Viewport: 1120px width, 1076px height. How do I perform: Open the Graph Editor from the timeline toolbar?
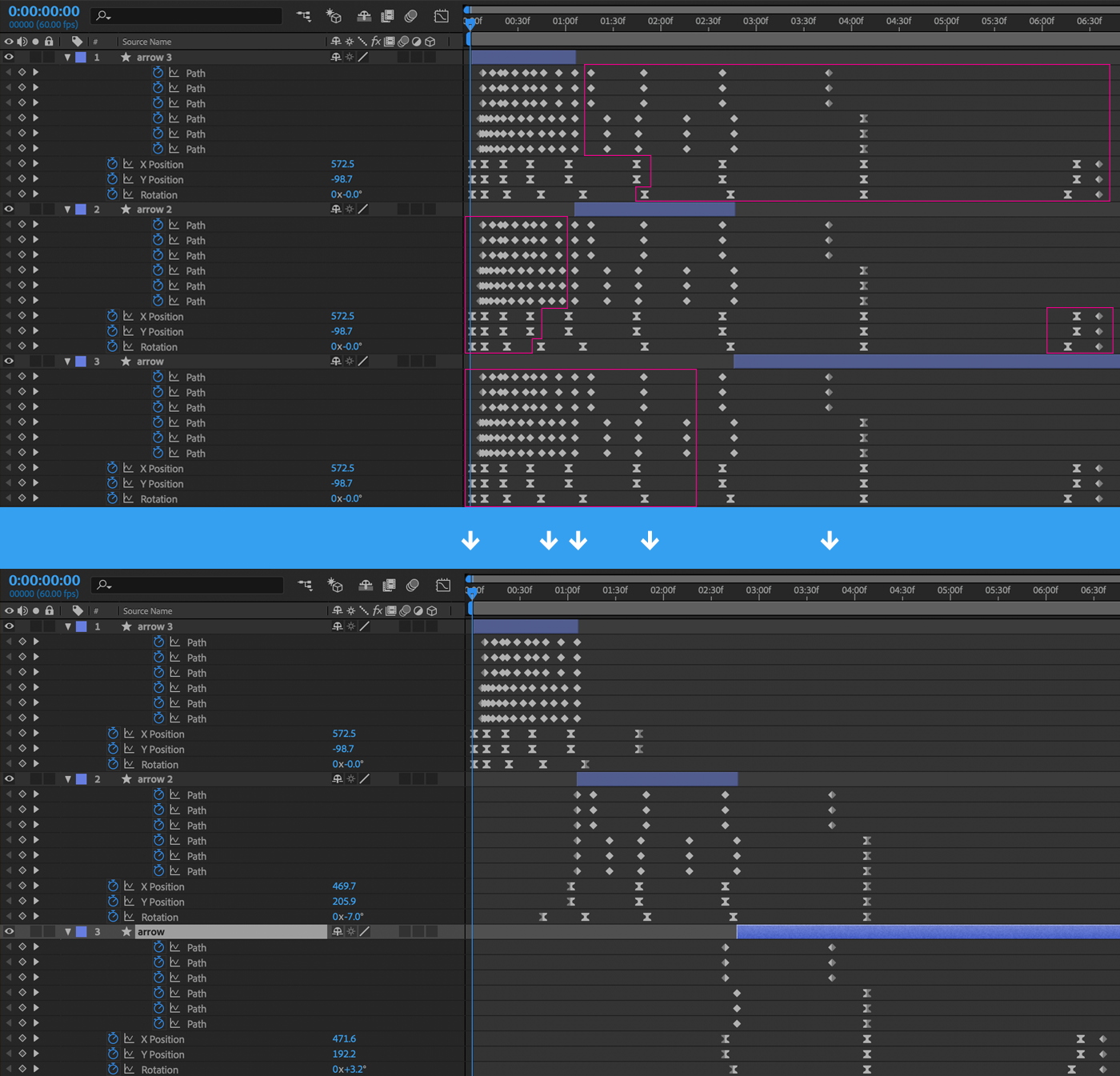[441, 15]
